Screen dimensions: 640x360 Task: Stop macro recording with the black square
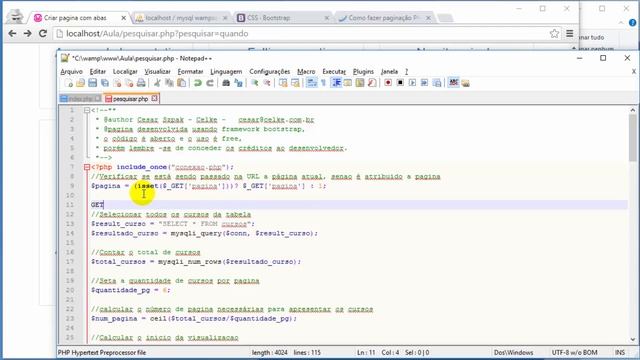pyautogui.click(x=400, y=83)
